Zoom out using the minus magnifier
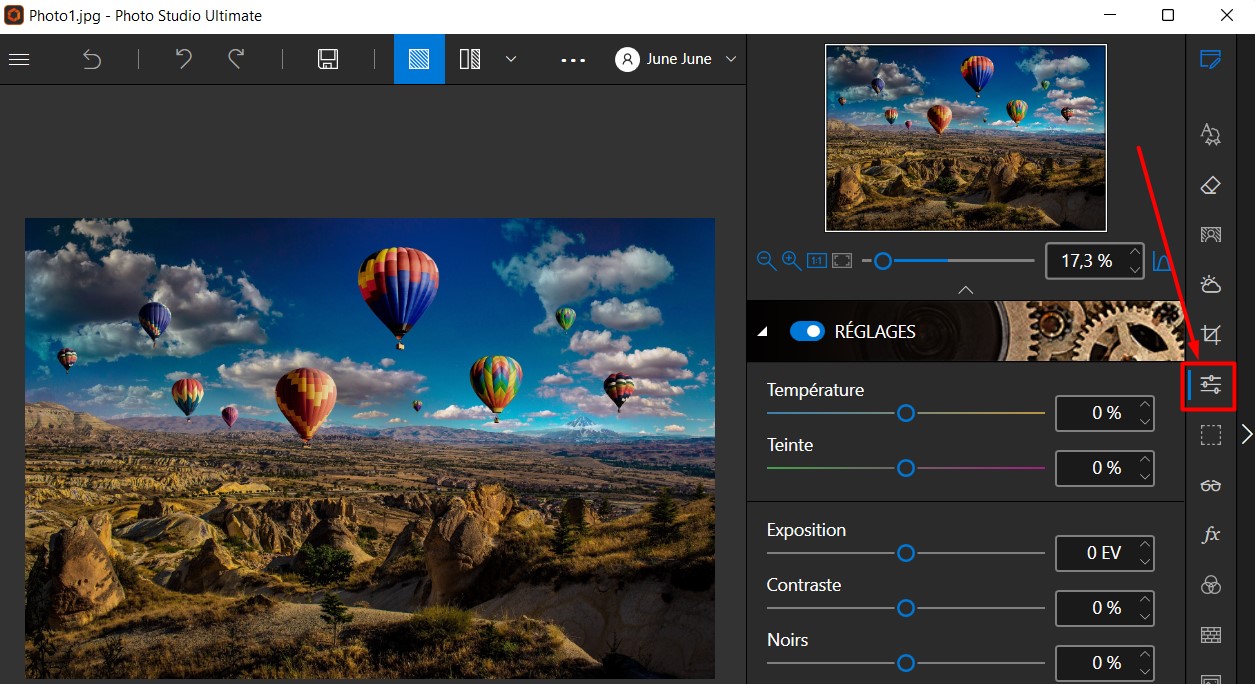The height and width of the screenshot is (684, 1255). 766,260
